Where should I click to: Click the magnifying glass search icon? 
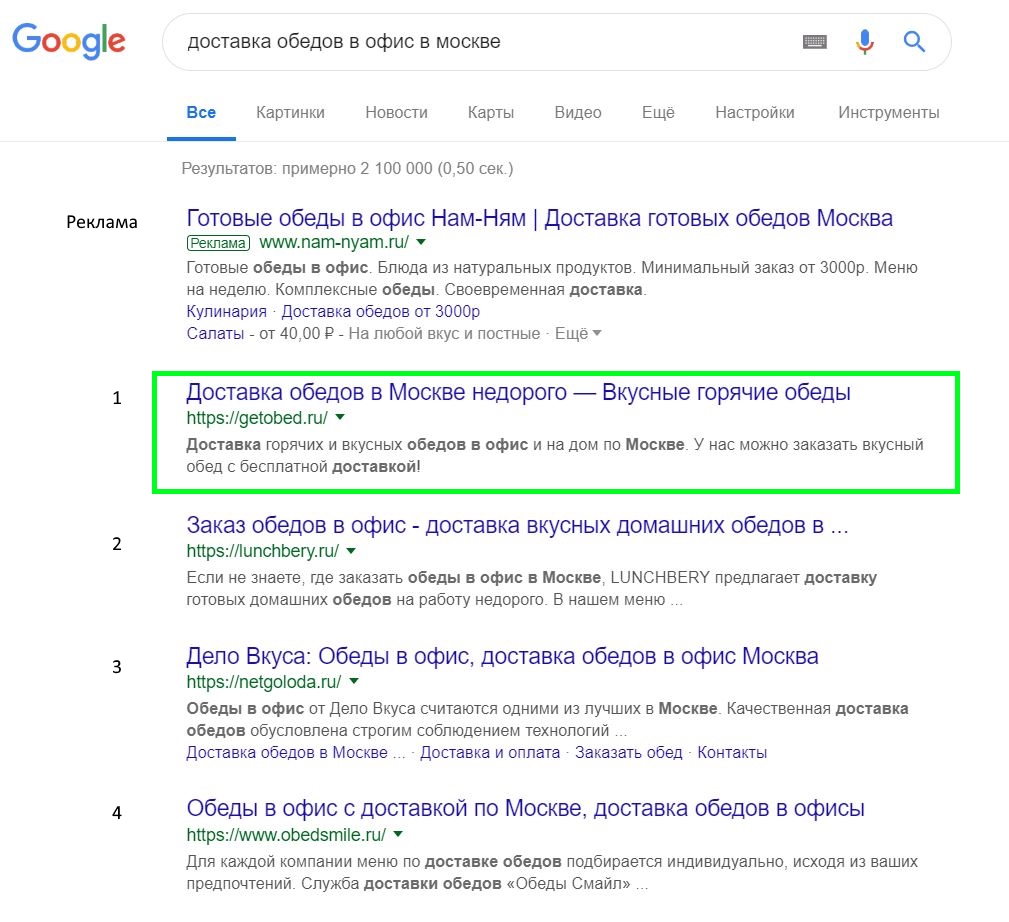coord(913,41)
